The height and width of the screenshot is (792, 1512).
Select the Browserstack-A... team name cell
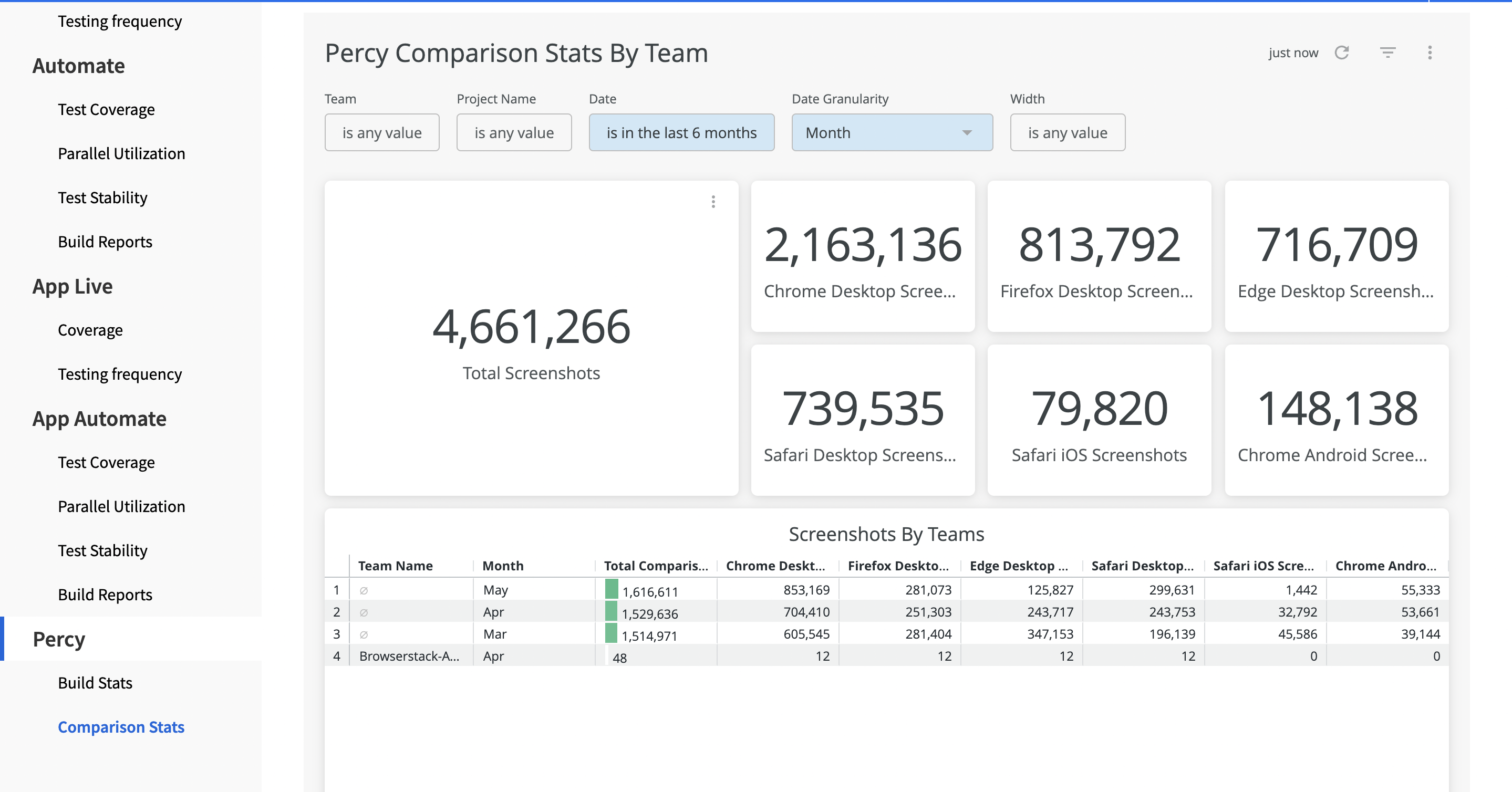click(x=409, y=656)
